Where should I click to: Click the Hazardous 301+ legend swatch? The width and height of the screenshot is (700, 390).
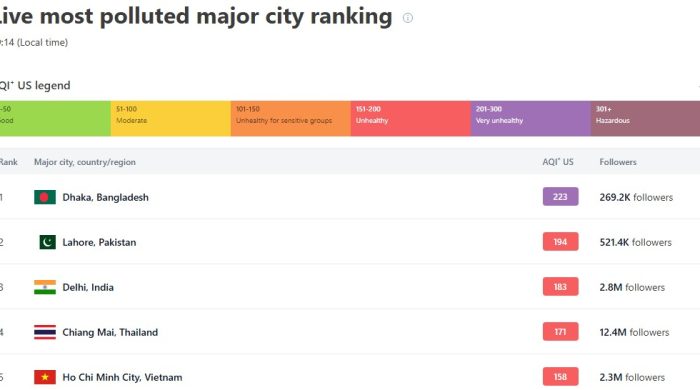645,118
